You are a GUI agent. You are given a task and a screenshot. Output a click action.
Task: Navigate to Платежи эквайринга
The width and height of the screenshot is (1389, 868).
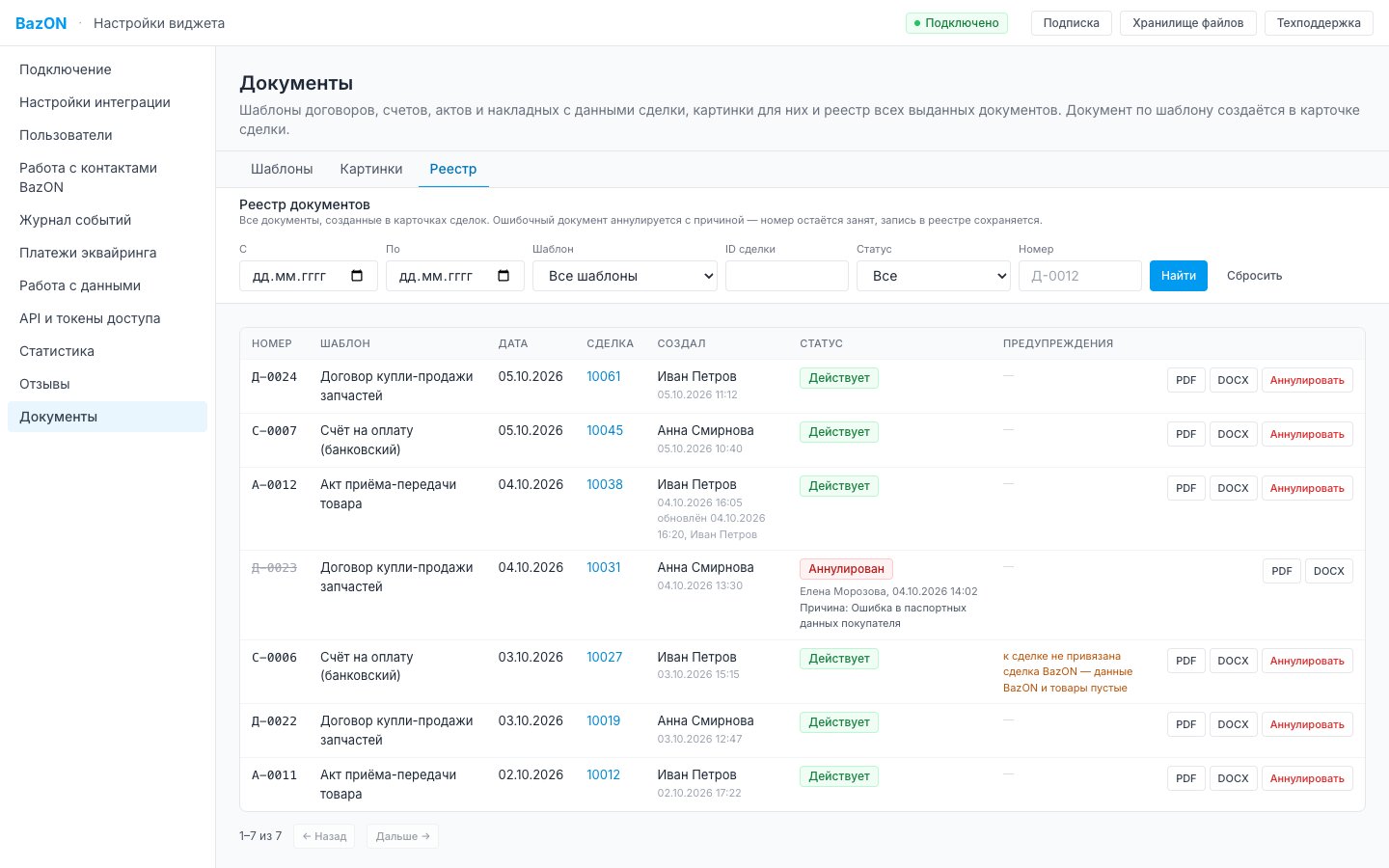(x=107, y=253)
